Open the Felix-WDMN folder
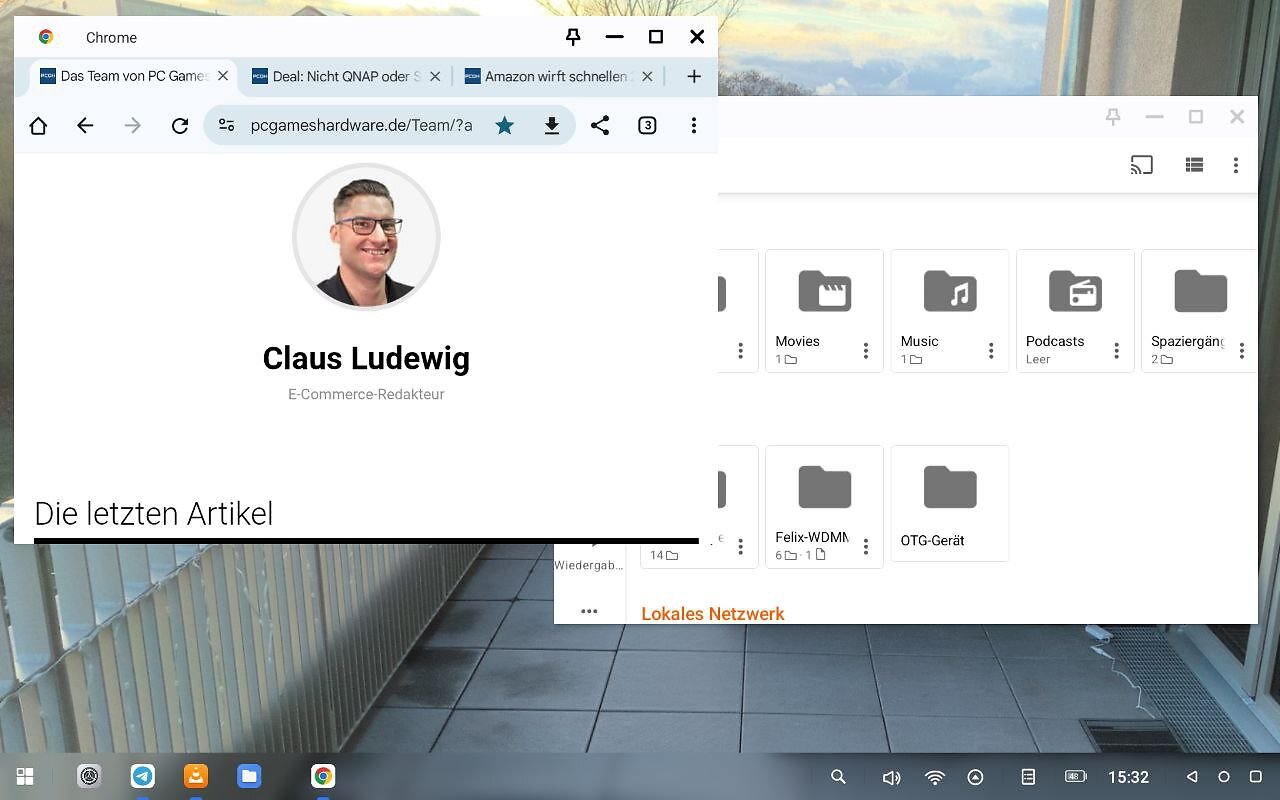The image size is (1280, 800). (824, 507)
